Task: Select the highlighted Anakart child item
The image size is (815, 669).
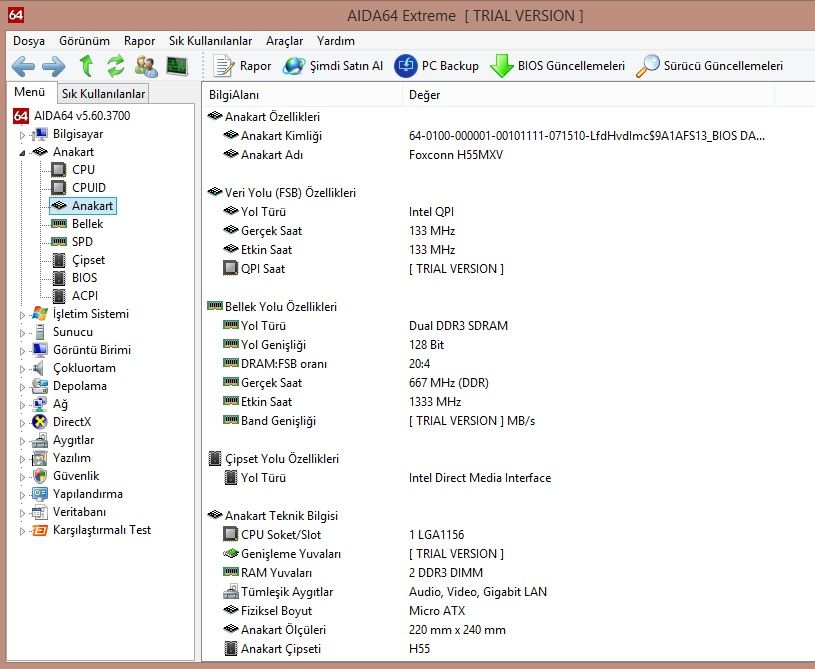Action: (x=83, y=206)
